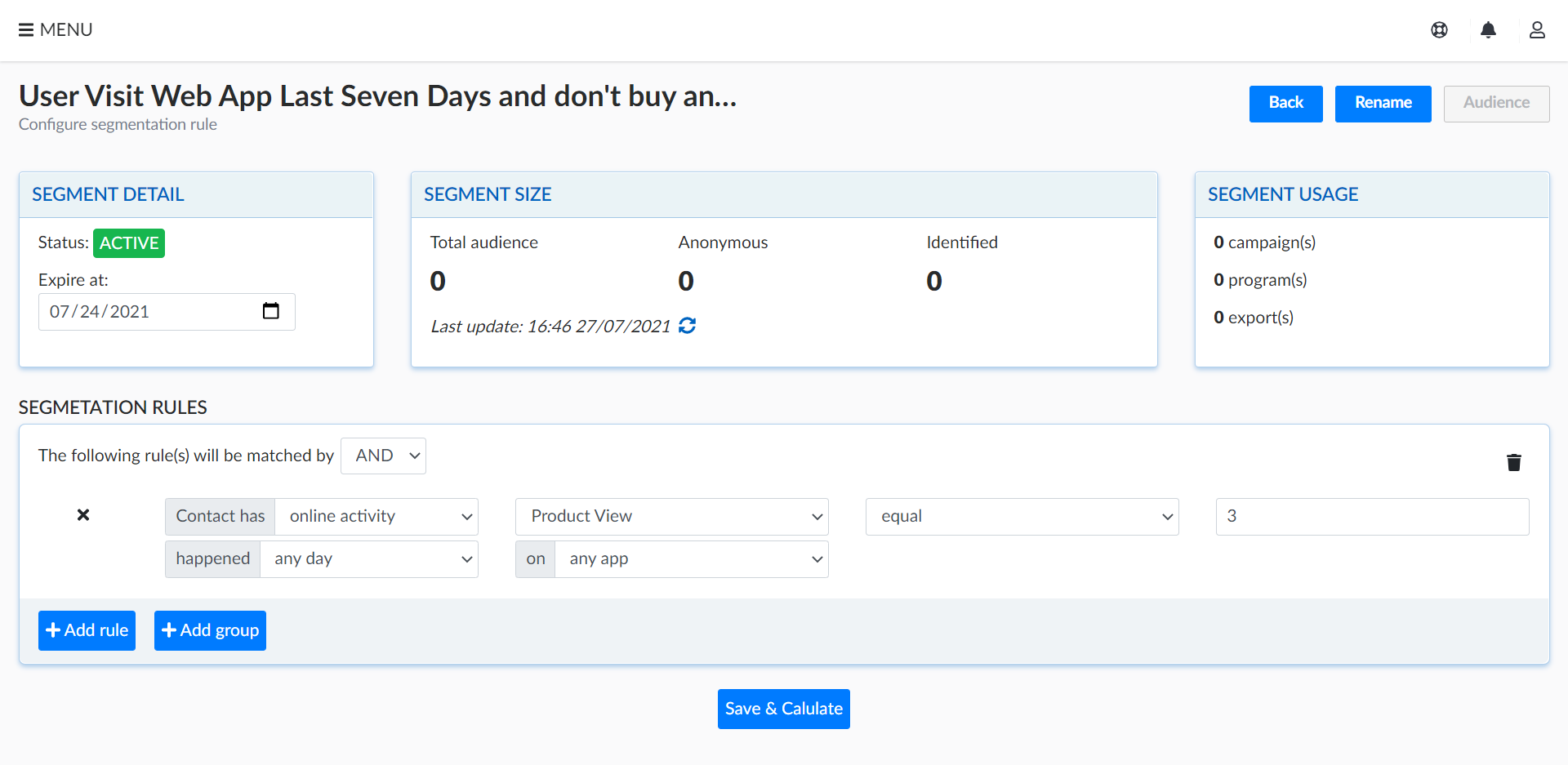The height and width of the screenshot is (765, 1568).
Task: Click the Add group button
Action: (x=210, y=630)
